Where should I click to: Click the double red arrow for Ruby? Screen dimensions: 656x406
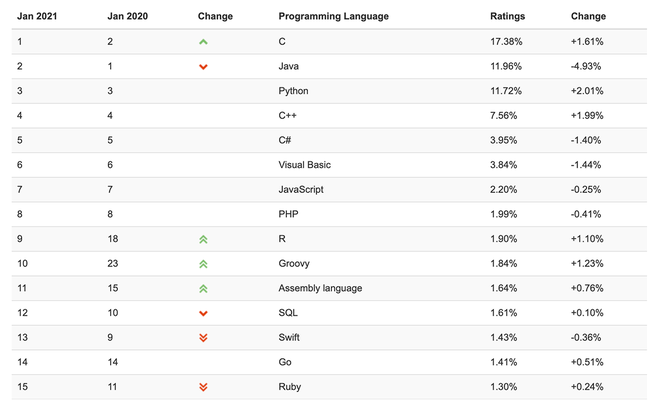pos(203,387)
